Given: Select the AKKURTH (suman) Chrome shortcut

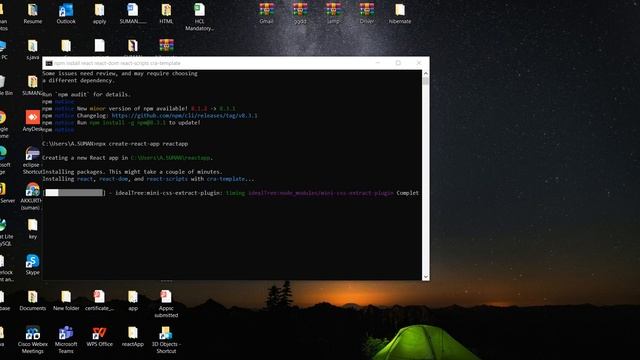Looking at the screenshot, I should [x=32, y=196].
